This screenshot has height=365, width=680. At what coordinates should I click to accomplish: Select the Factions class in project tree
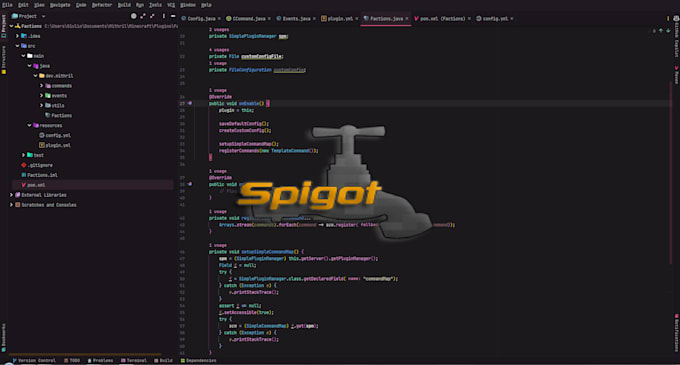58,116
